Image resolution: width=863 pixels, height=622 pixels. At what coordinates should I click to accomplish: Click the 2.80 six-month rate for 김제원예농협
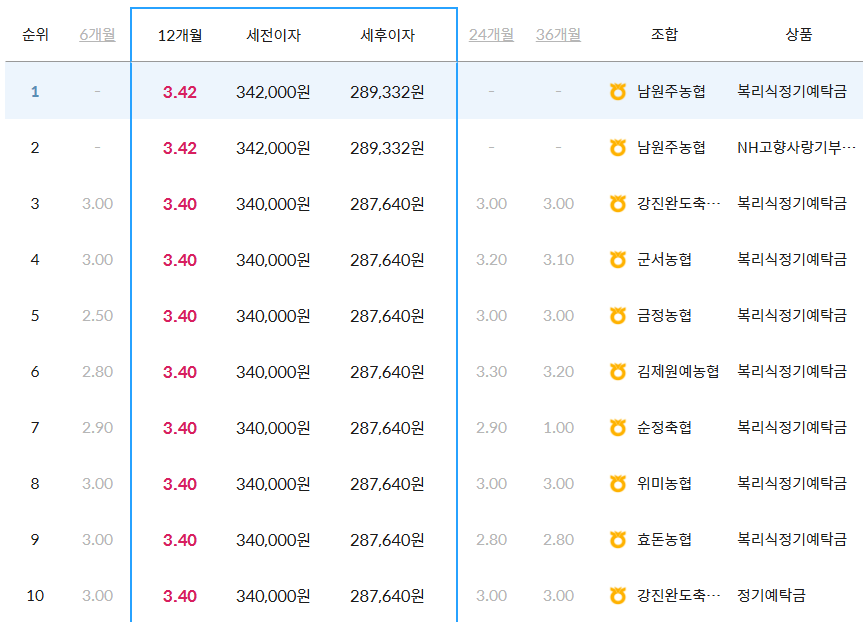tap(97, 372)
